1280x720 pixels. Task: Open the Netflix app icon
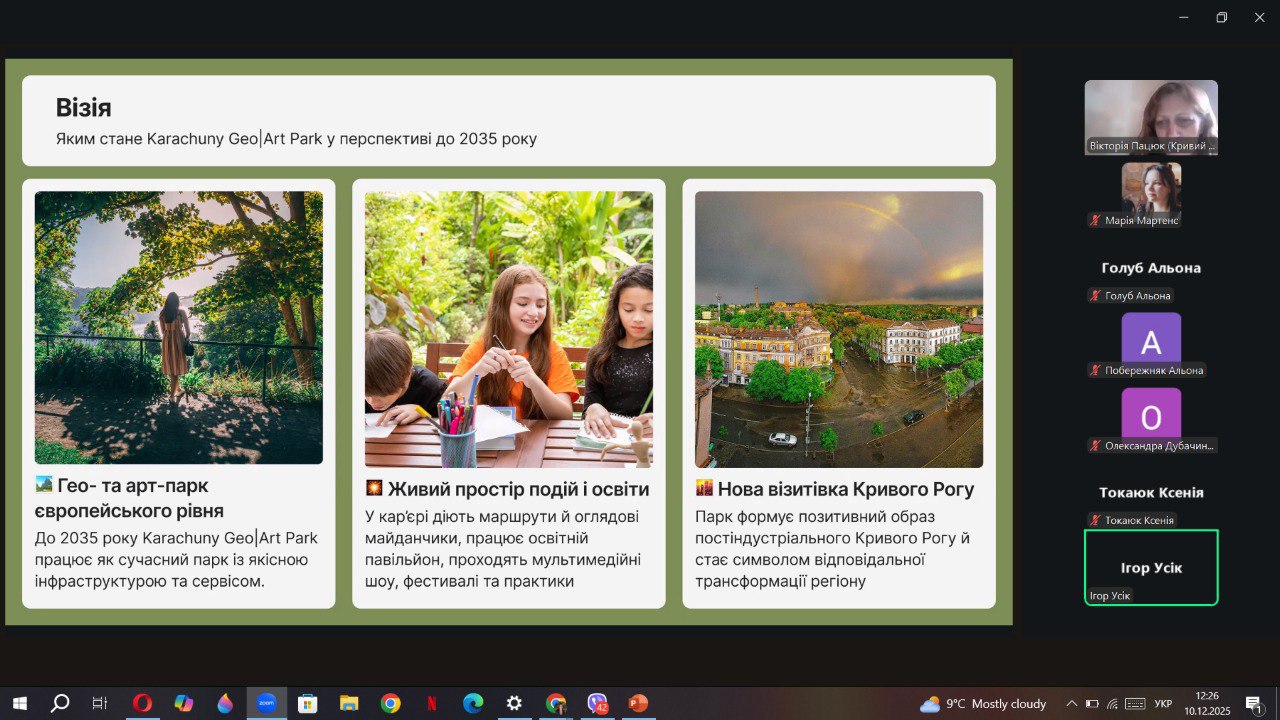[x=432, y=703]
